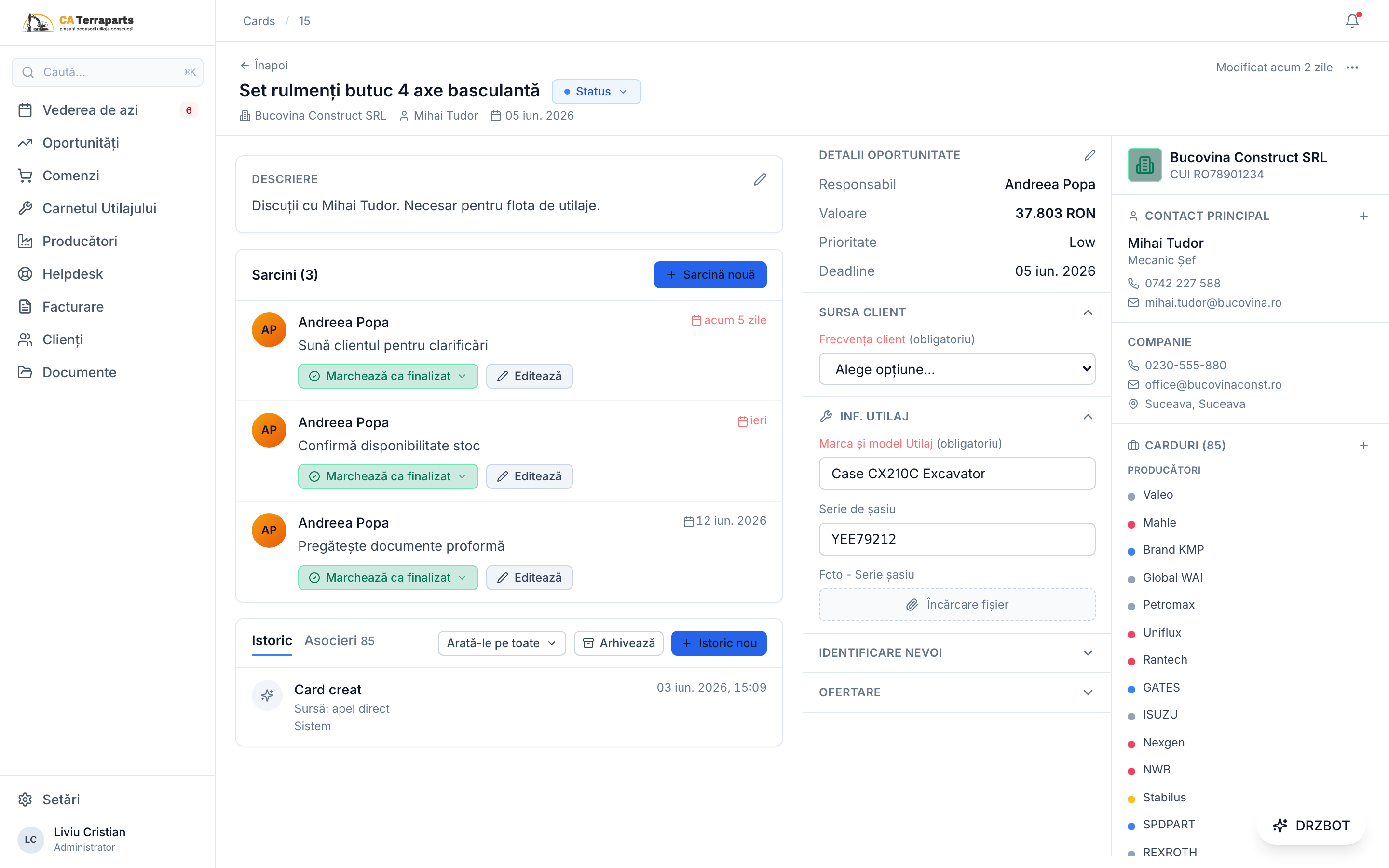
Task: Click location pin icon beside Suceava
Action: [1133, 404]
